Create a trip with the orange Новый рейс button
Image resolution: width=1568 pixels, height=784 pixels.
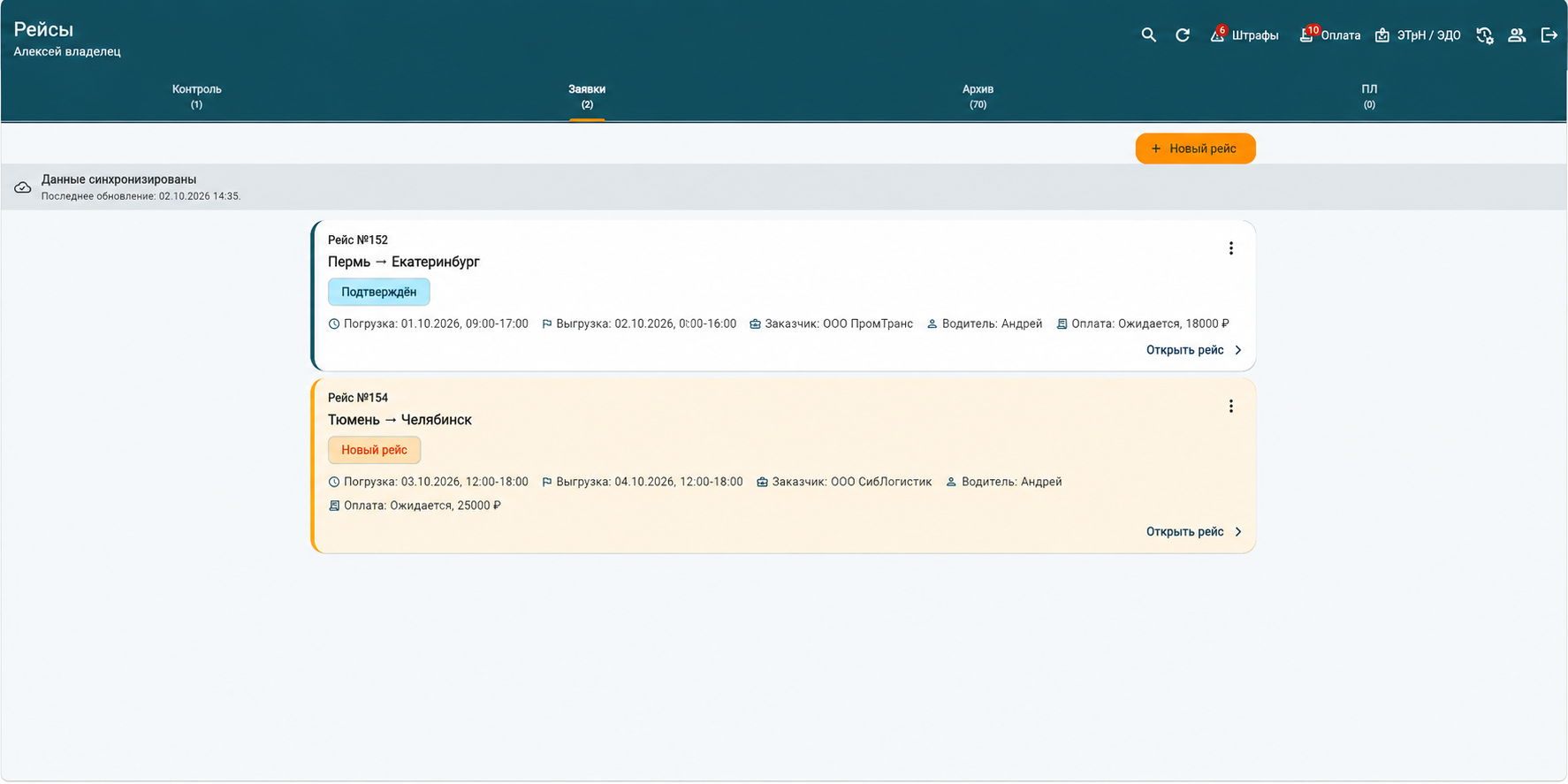1195,148
